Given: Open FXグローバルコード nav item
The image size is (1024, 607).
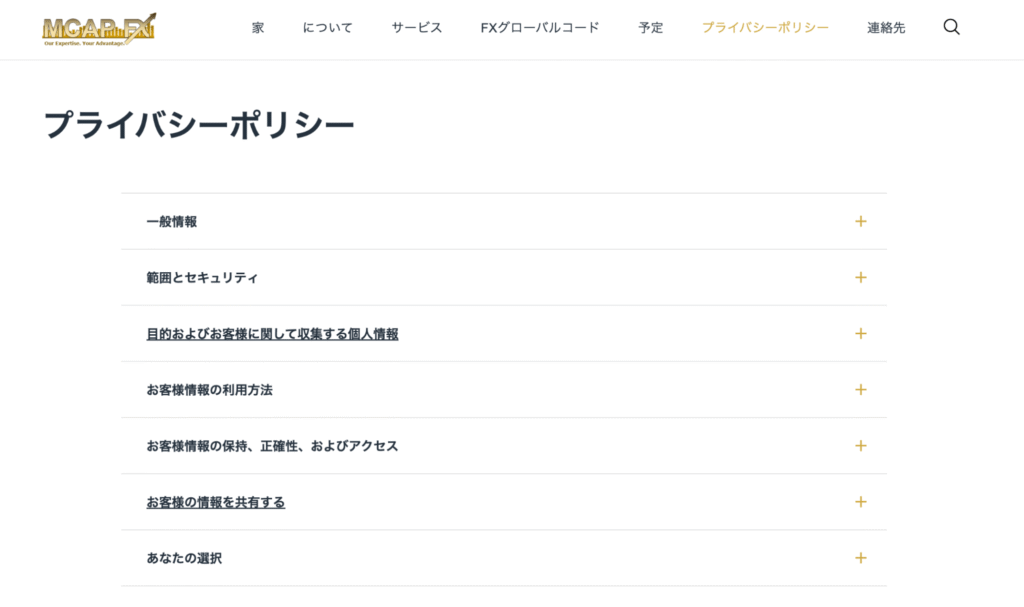Looking at the screenshot, I should point(539,27).
